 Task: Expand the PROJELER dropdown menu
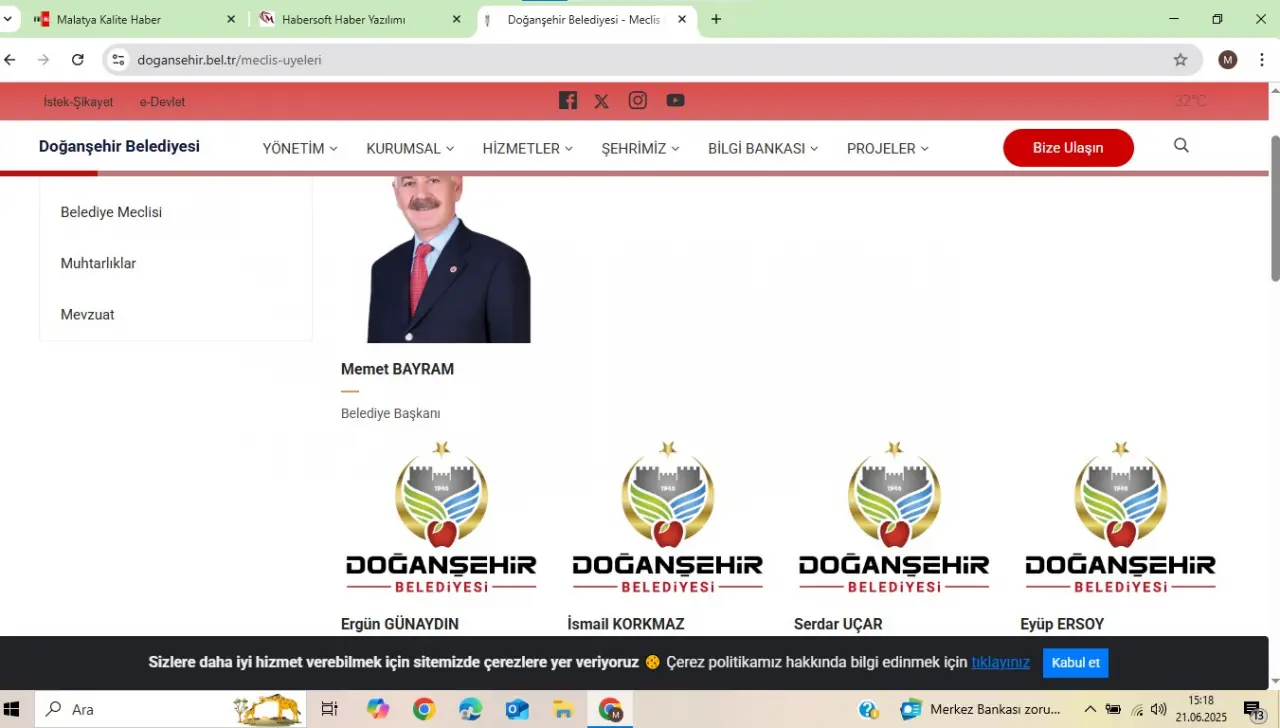888,148
